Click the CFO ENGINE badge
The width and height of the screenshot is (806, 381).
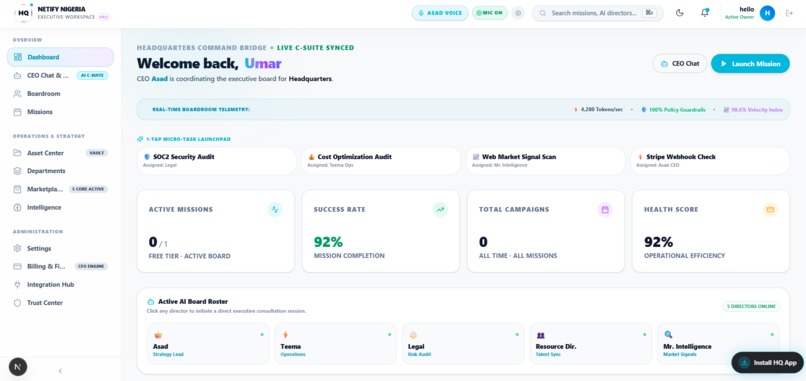[91, 266]
